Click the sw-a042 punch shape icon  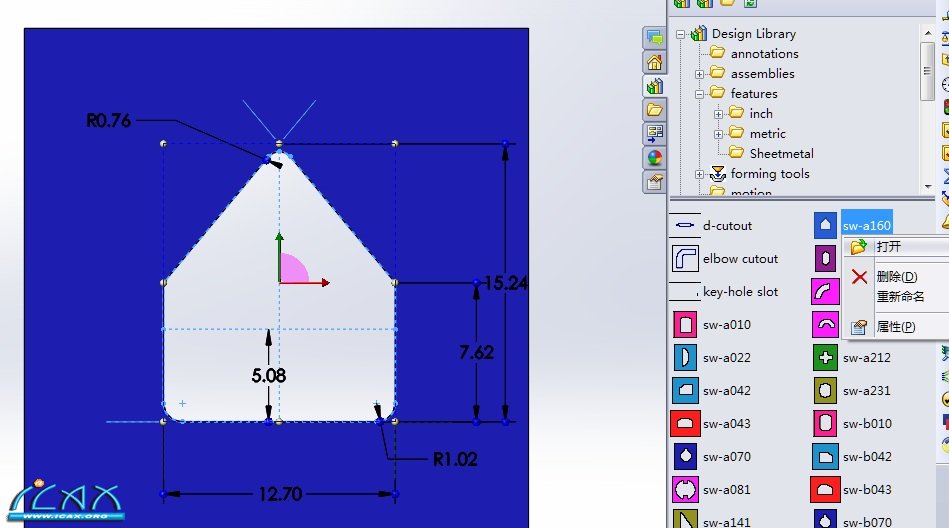685,391
